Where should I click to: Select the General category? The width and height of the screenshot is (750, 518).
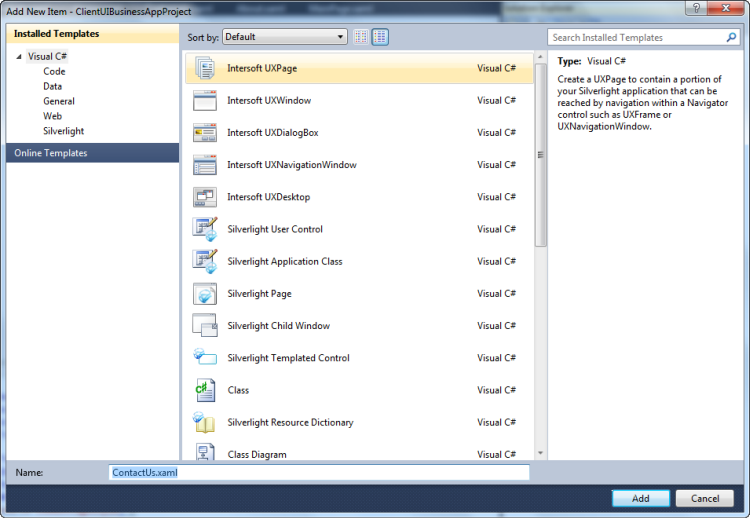[59, 101]
